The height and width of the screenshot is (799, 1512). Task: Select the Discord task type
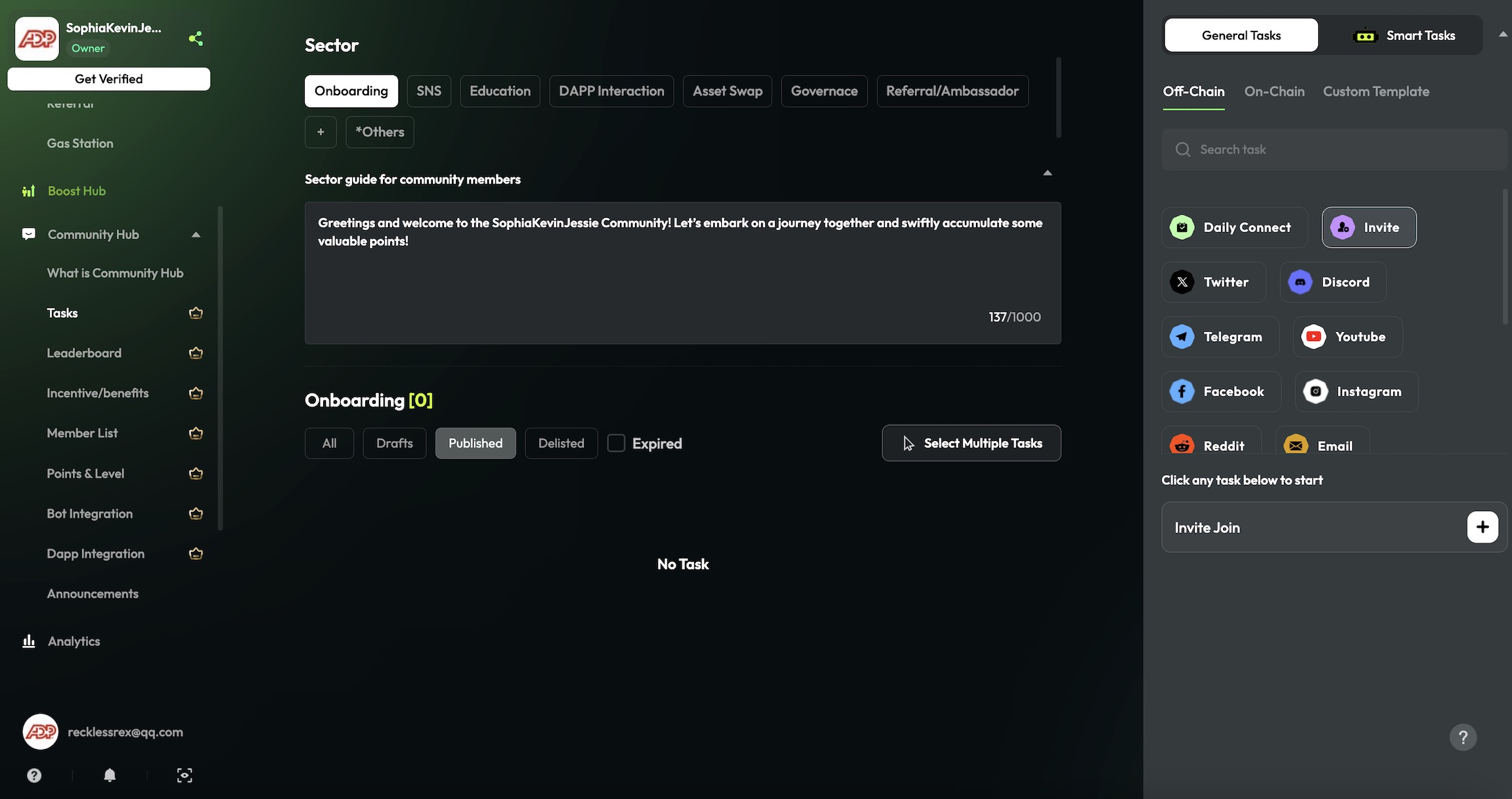pos(1333,283)
